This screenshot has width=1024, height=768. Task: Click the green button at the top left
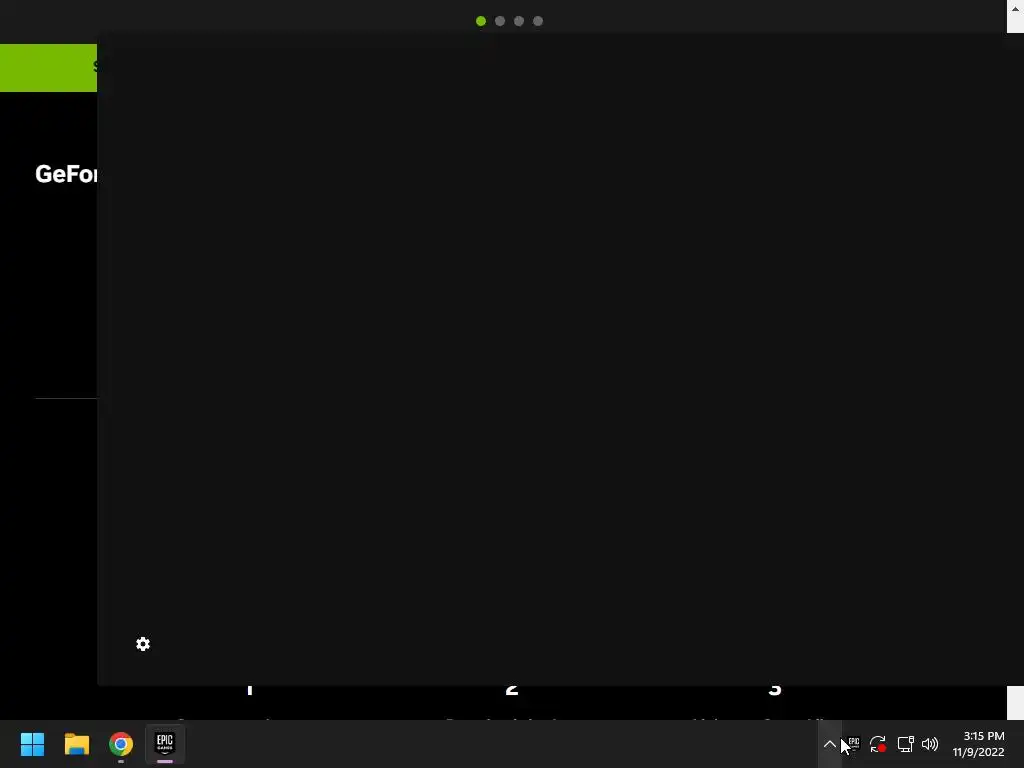pyautogui.click(x=48, y=68)
